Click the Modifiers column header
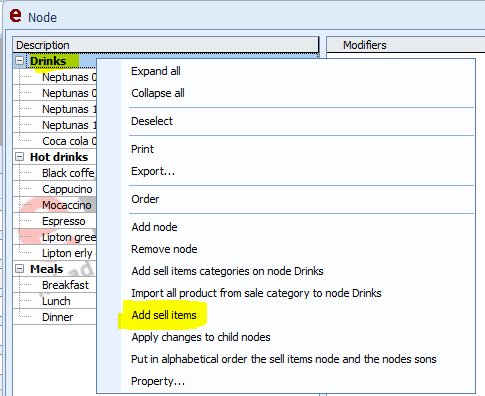 [x=406, y=45]
